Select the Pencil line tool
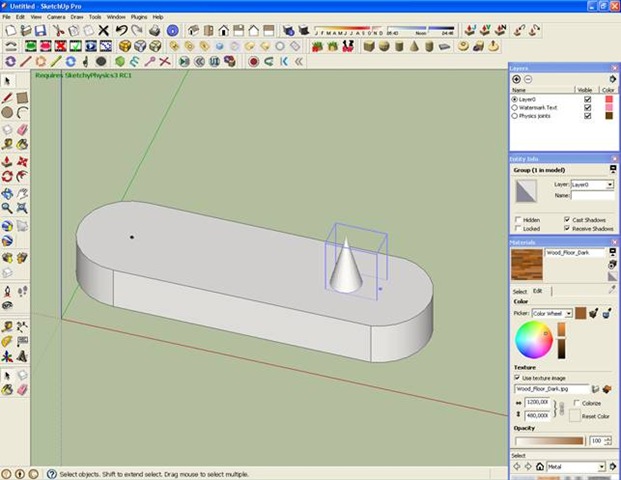This screenshot has height=480, width=621. pyautogui.click(x=8, y=98)
